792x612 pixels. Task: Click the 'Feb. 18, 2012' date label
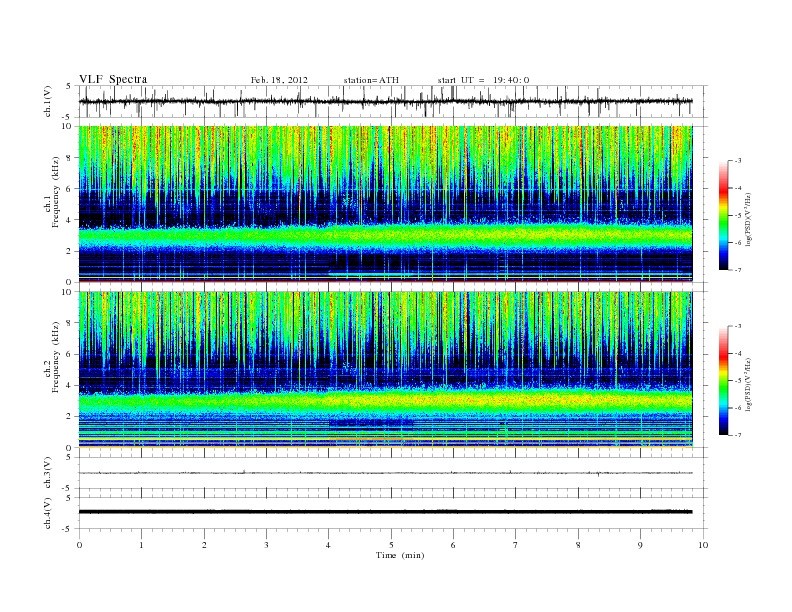click(x=279, y=80)
